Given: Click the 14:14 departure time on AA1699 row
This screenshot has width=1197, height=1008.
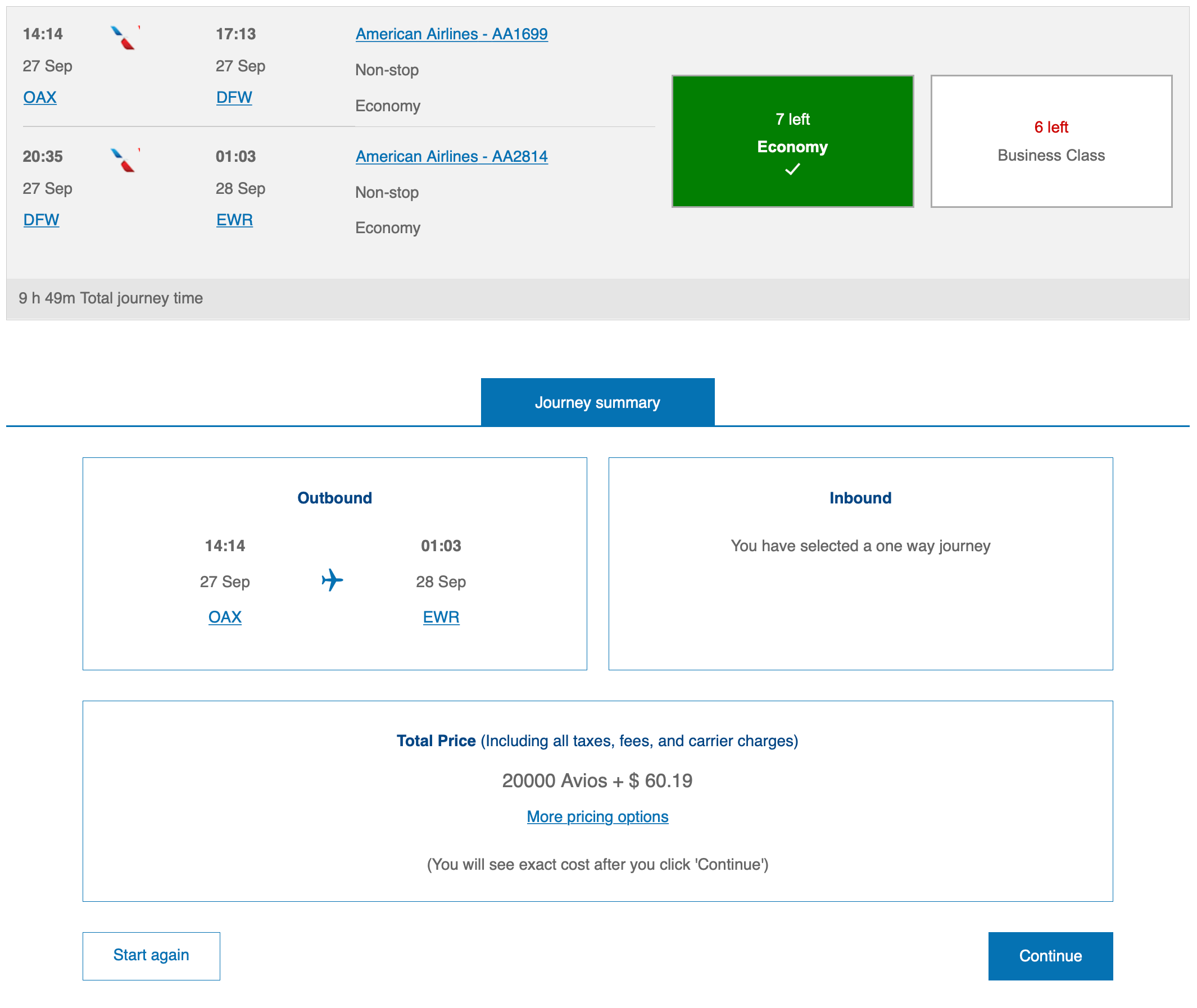Looking at the screenshot, I should 43,34.
